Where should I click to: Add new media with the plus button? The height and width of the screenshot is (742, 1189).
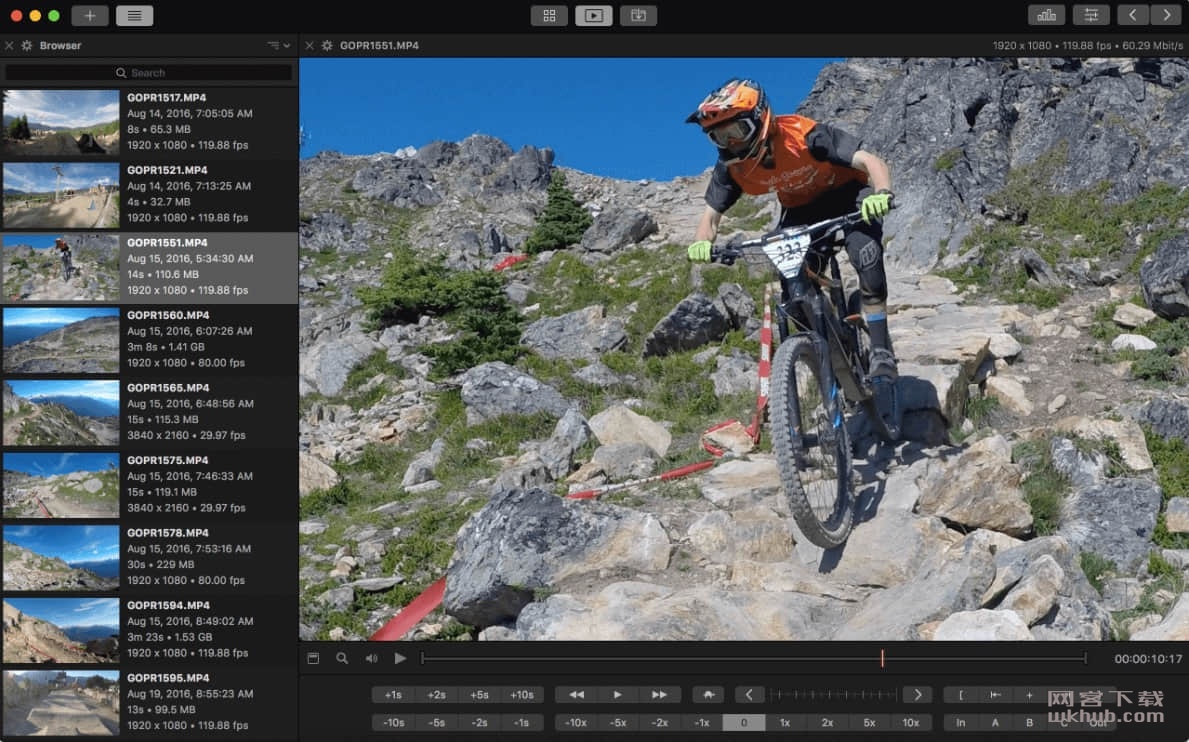(x=89, y=15)
